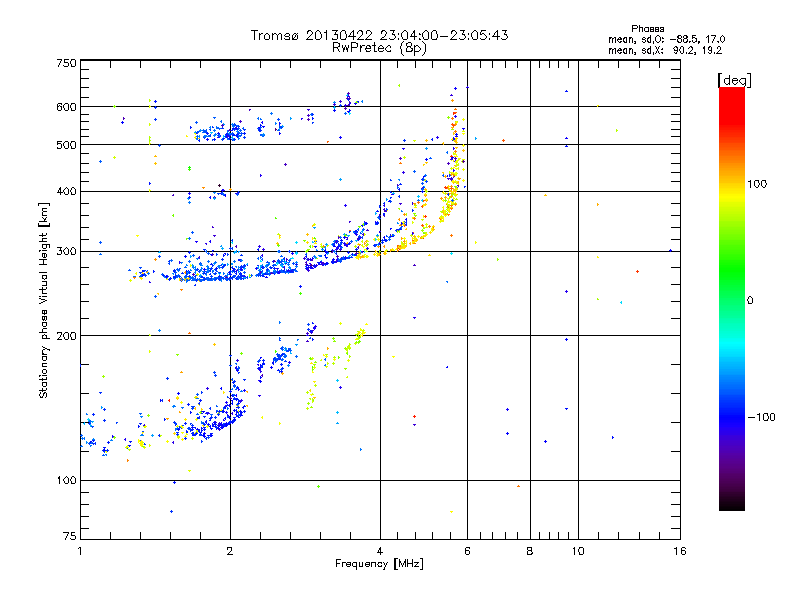Screen dimensions: 800x600
Task: Click y-axis tick label '200'
Action: coord(66,336)
